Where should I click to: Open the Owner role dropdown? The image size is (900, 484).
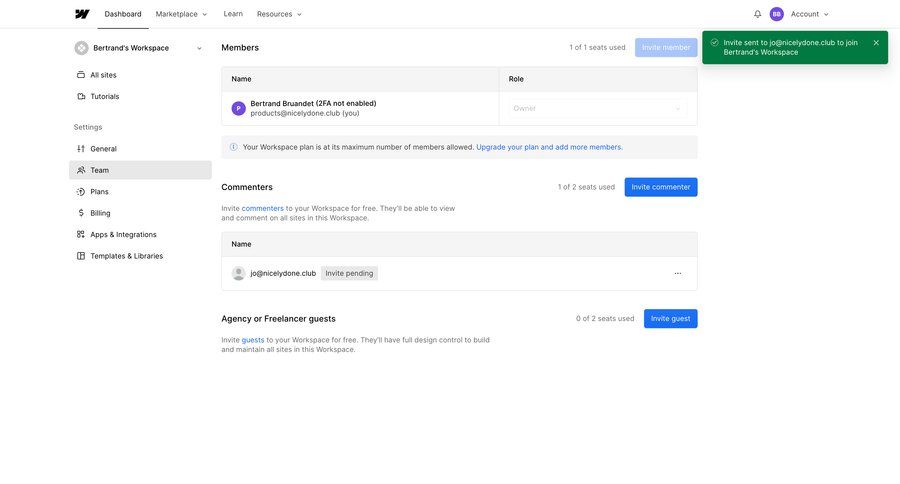[597, 109]
